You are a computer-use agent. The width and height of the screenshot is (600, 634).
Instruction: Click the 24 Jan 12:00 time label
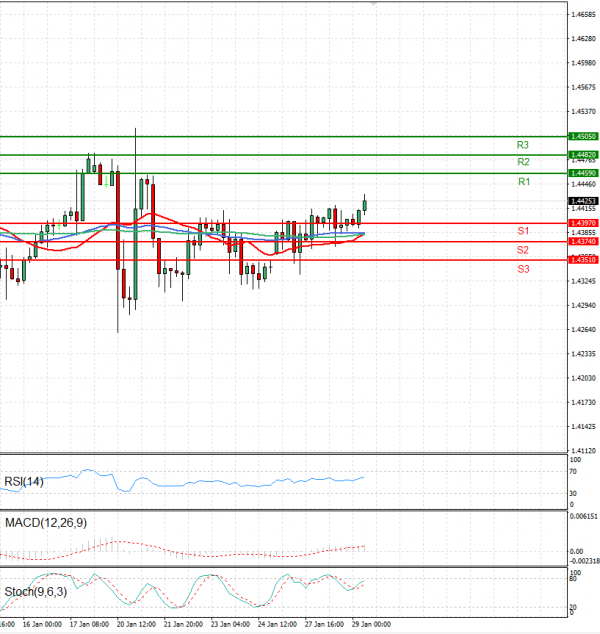pos(277,624)
